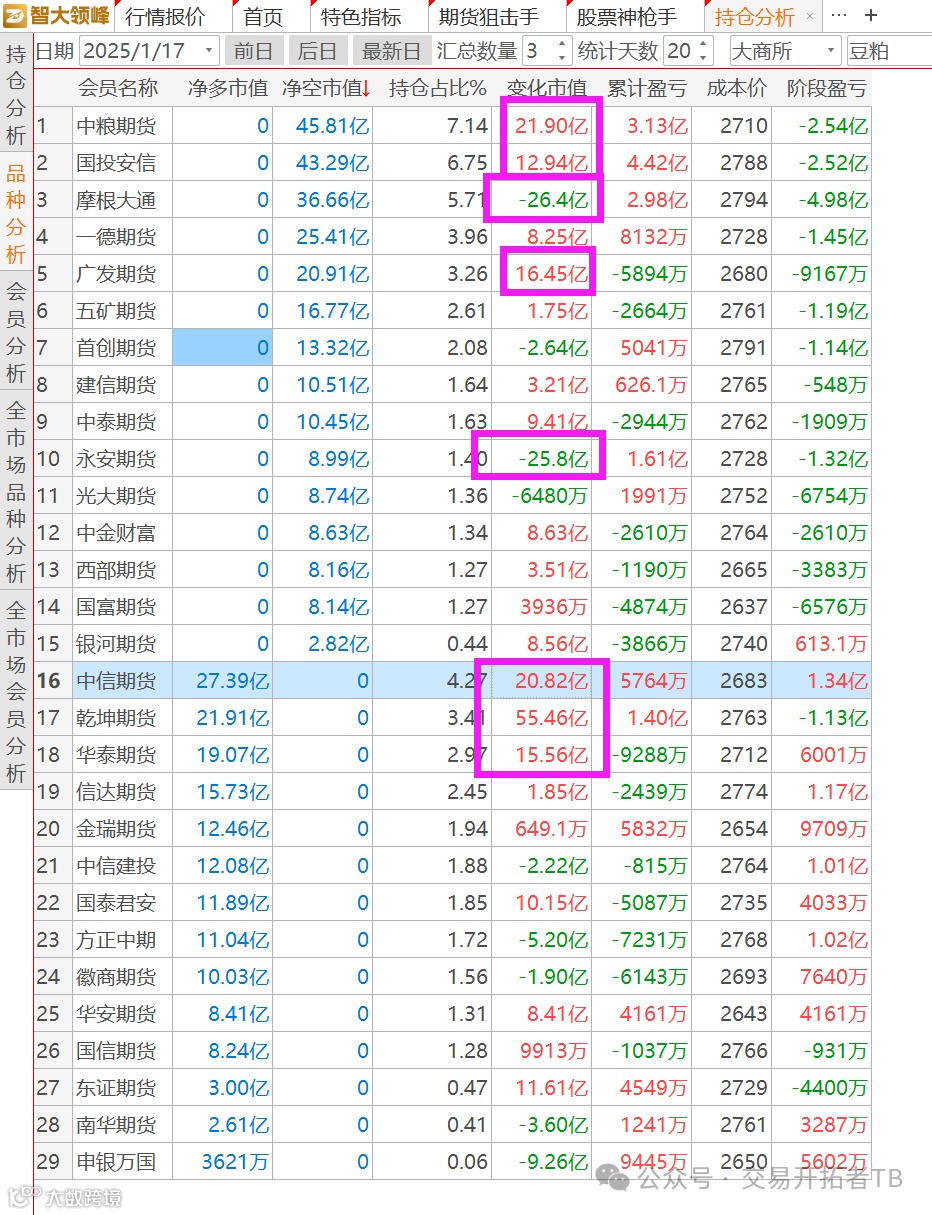932x1215 pixels.
Task: Click the 徽商期货 member name
Action: [x=116, y=977]
